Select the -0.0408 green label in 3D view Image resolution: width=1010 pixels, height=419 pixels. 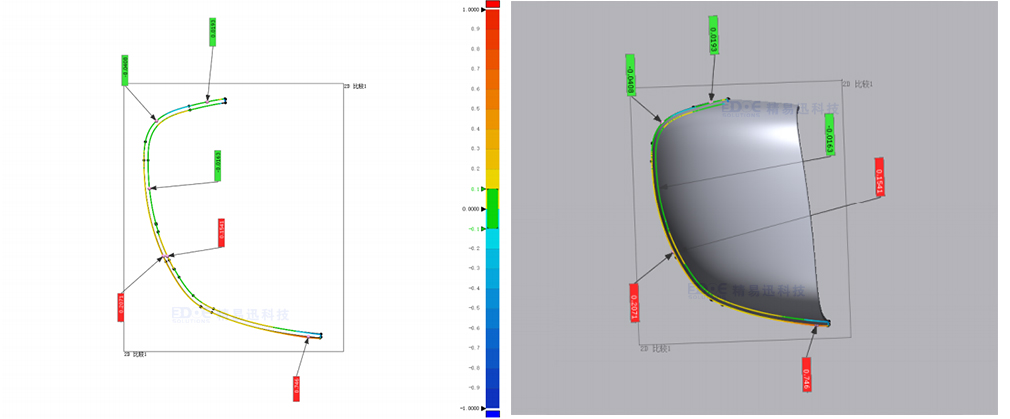point(630,74)
